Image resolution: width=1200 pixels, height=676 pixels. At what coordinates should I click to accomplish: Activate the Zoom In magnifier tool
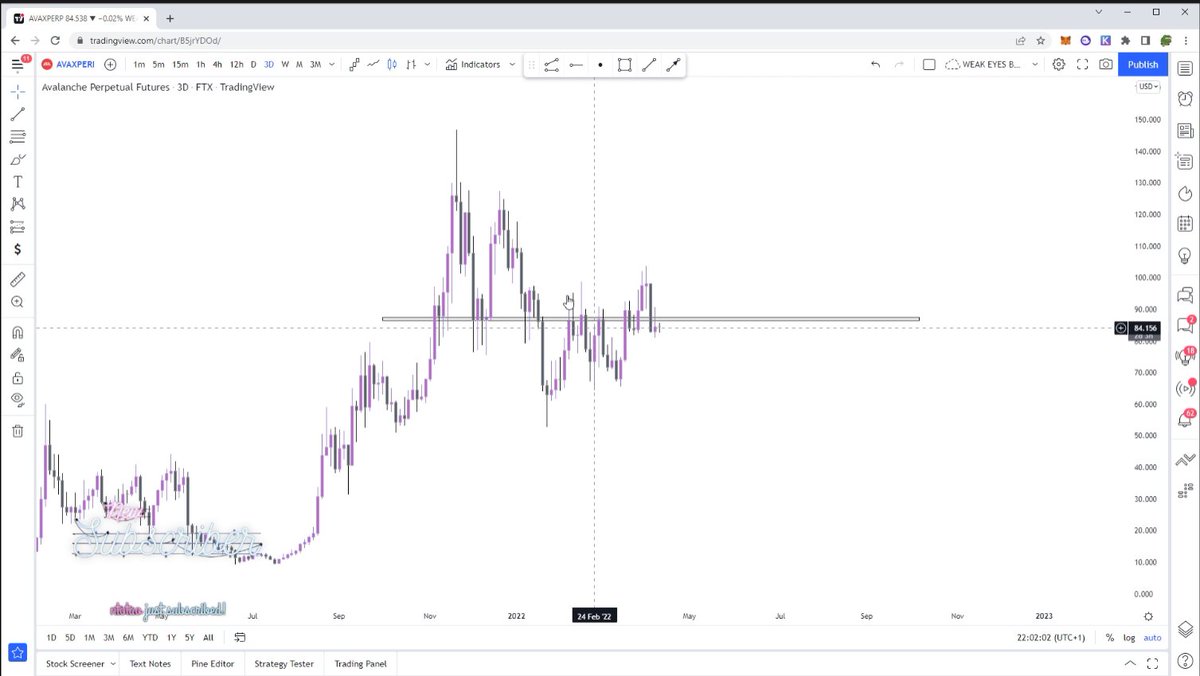(x=17, y=302)
